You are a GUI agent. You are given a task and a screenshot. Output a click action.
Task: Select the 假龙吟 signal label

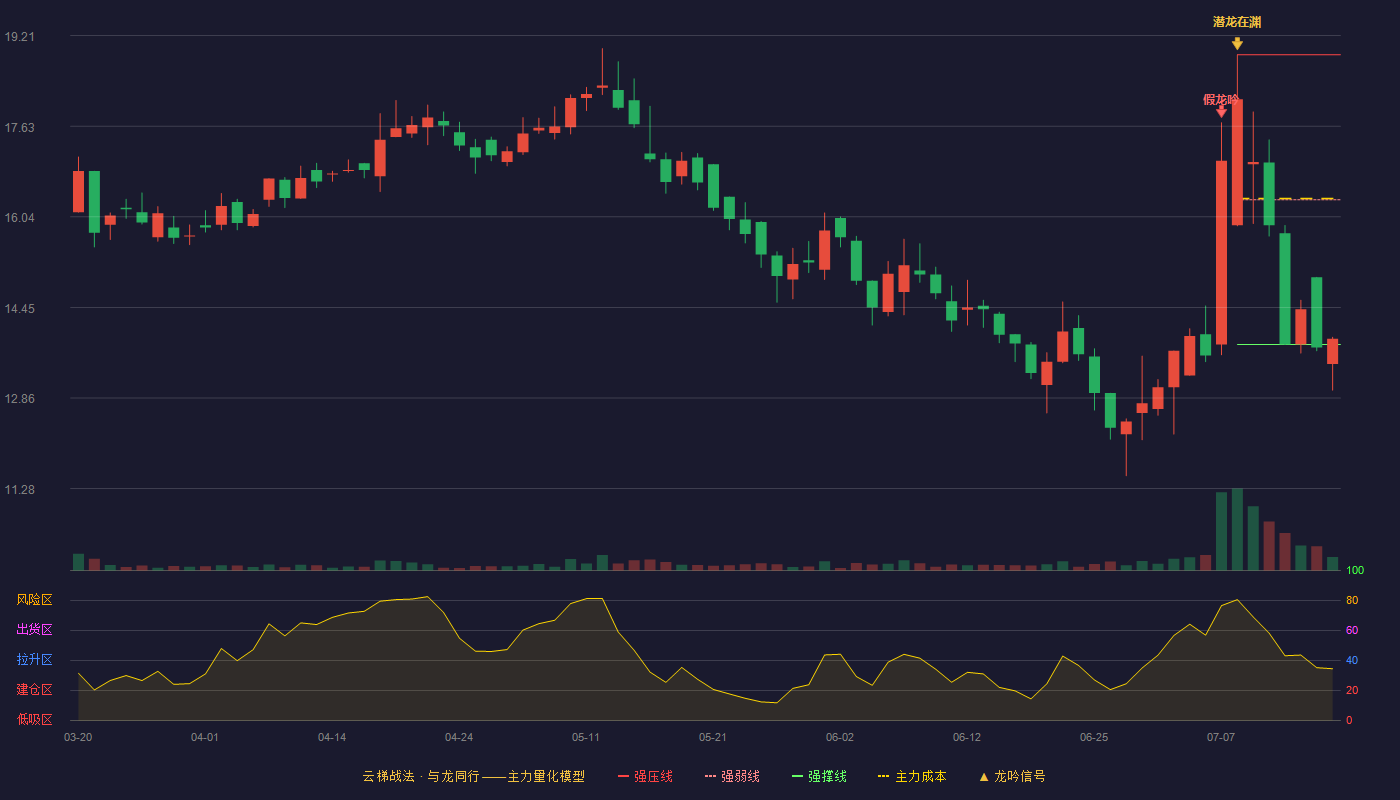coord(1221,99)
